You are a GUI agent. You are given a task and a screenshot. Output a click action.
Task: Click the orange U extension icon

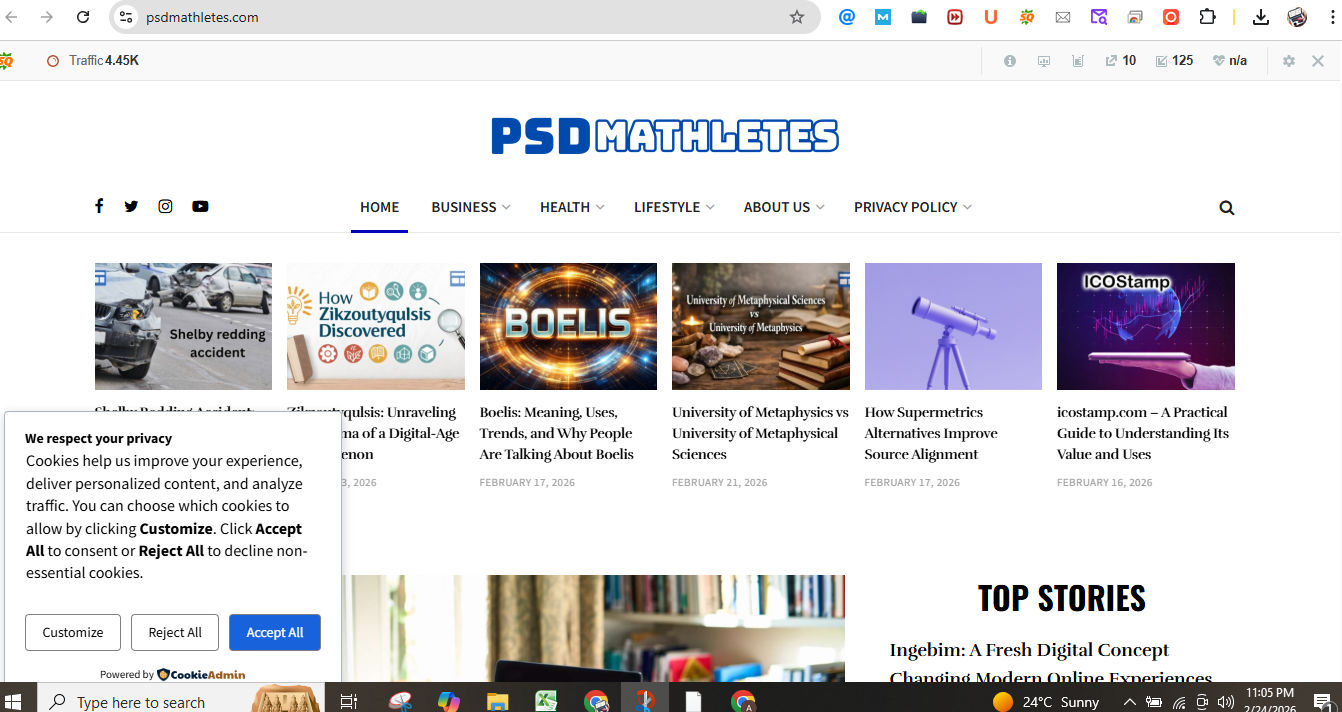991,17
